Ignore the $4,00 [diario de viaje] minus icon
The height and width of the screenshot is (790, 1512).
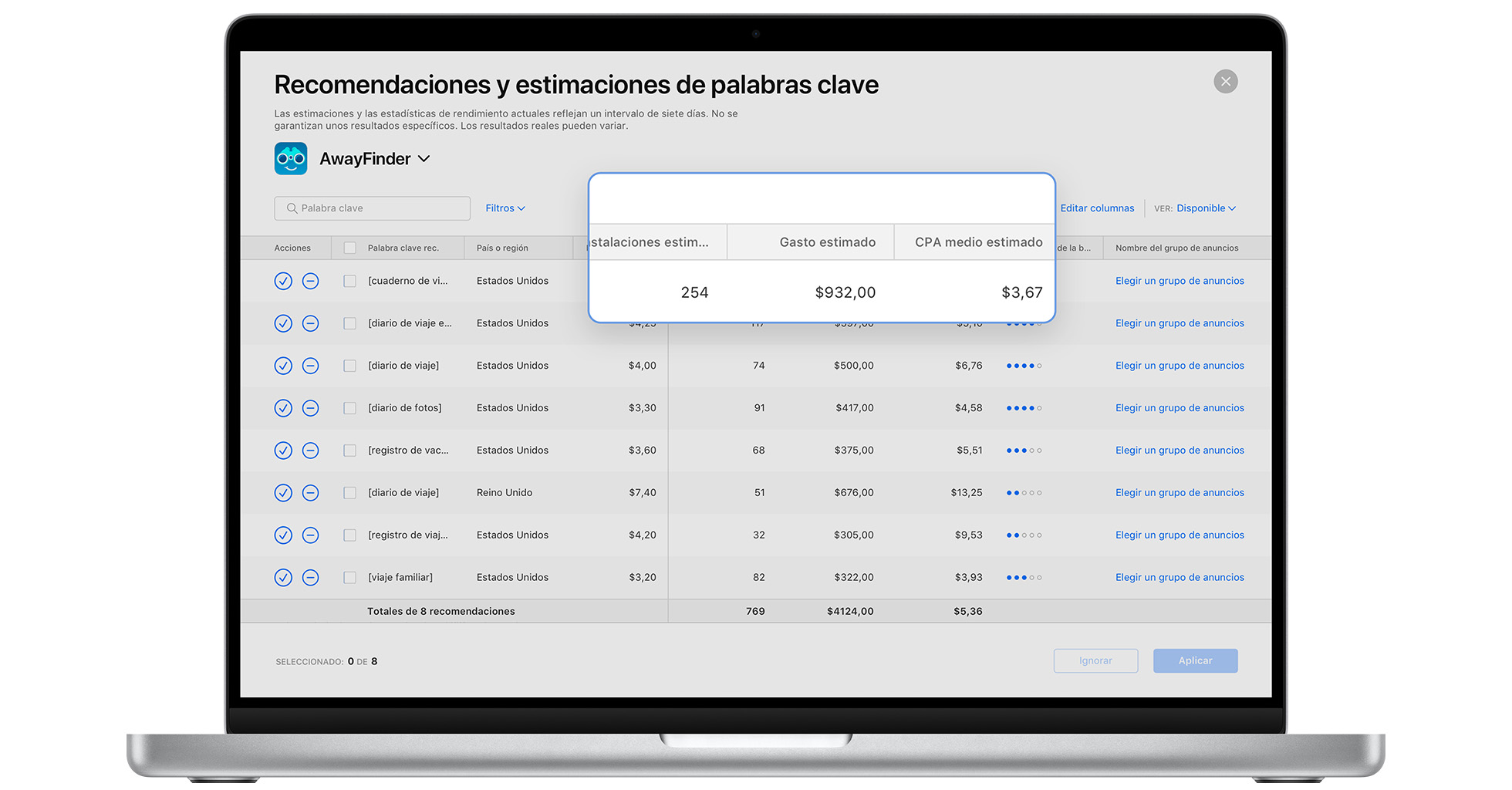tap(310, 366)
